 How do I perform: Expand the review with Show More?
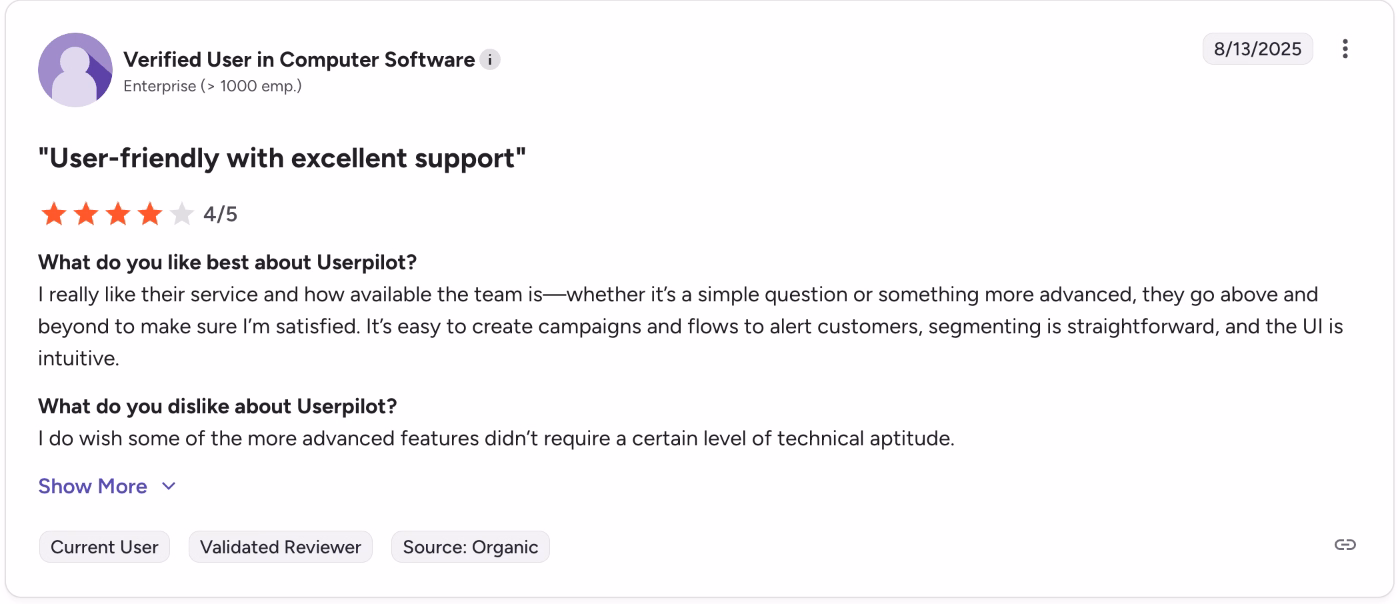pos(93,486)
